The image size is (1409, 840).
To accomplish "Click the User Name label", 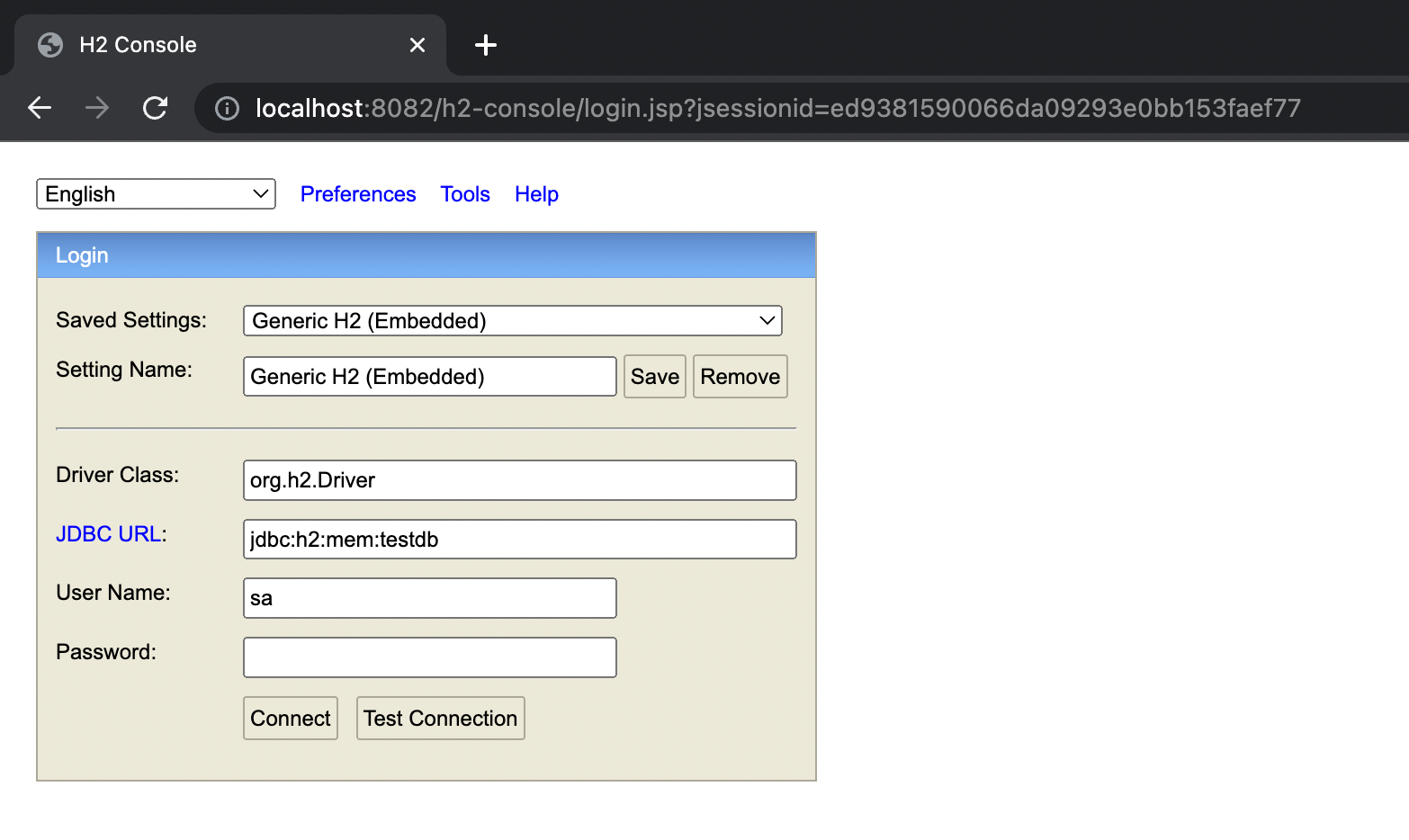I will (113, 593).
